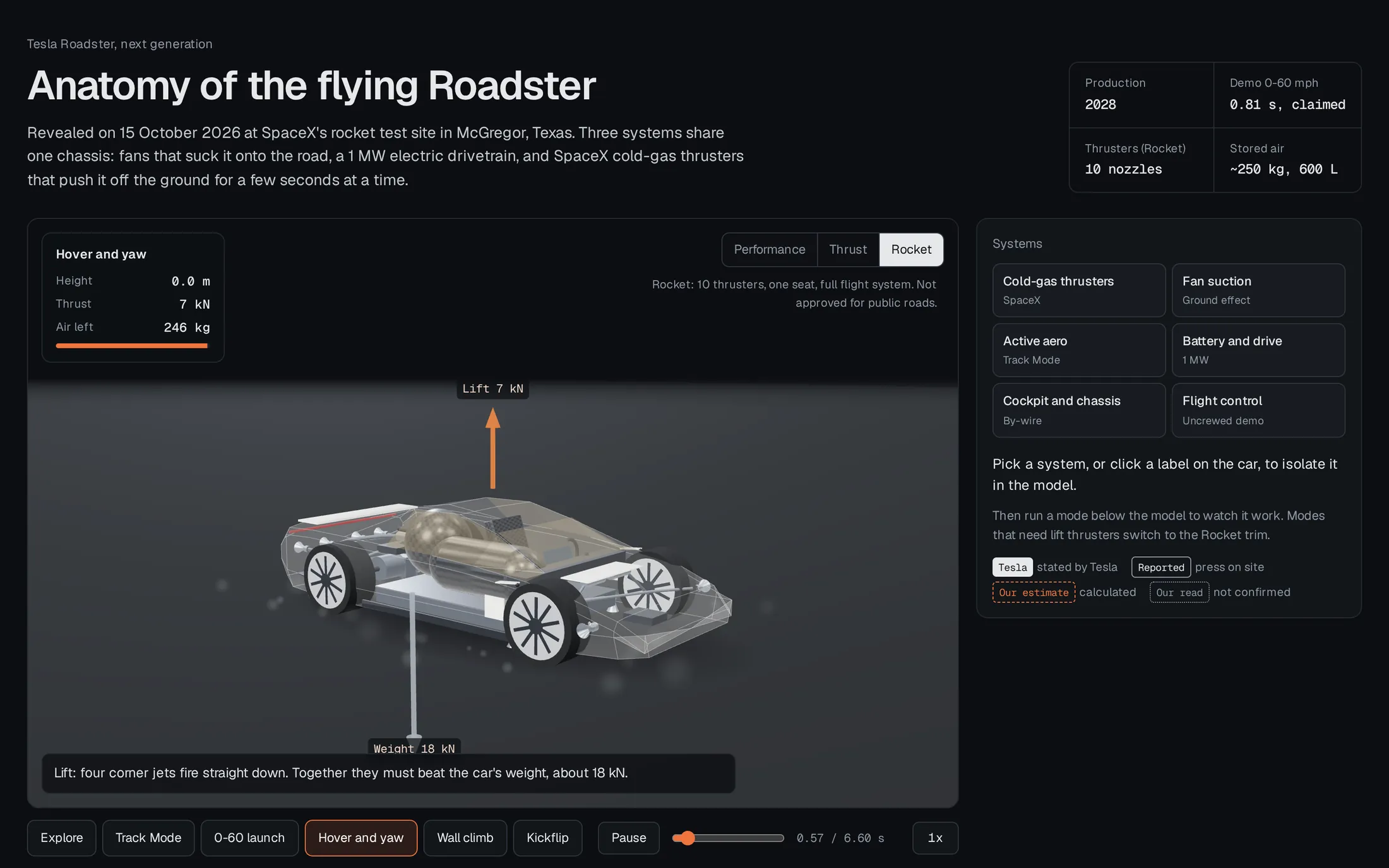The width and height of the screenshot is (1389, 868).
Task: Select the Battery and drive card
Action: tap(1258, 350)
